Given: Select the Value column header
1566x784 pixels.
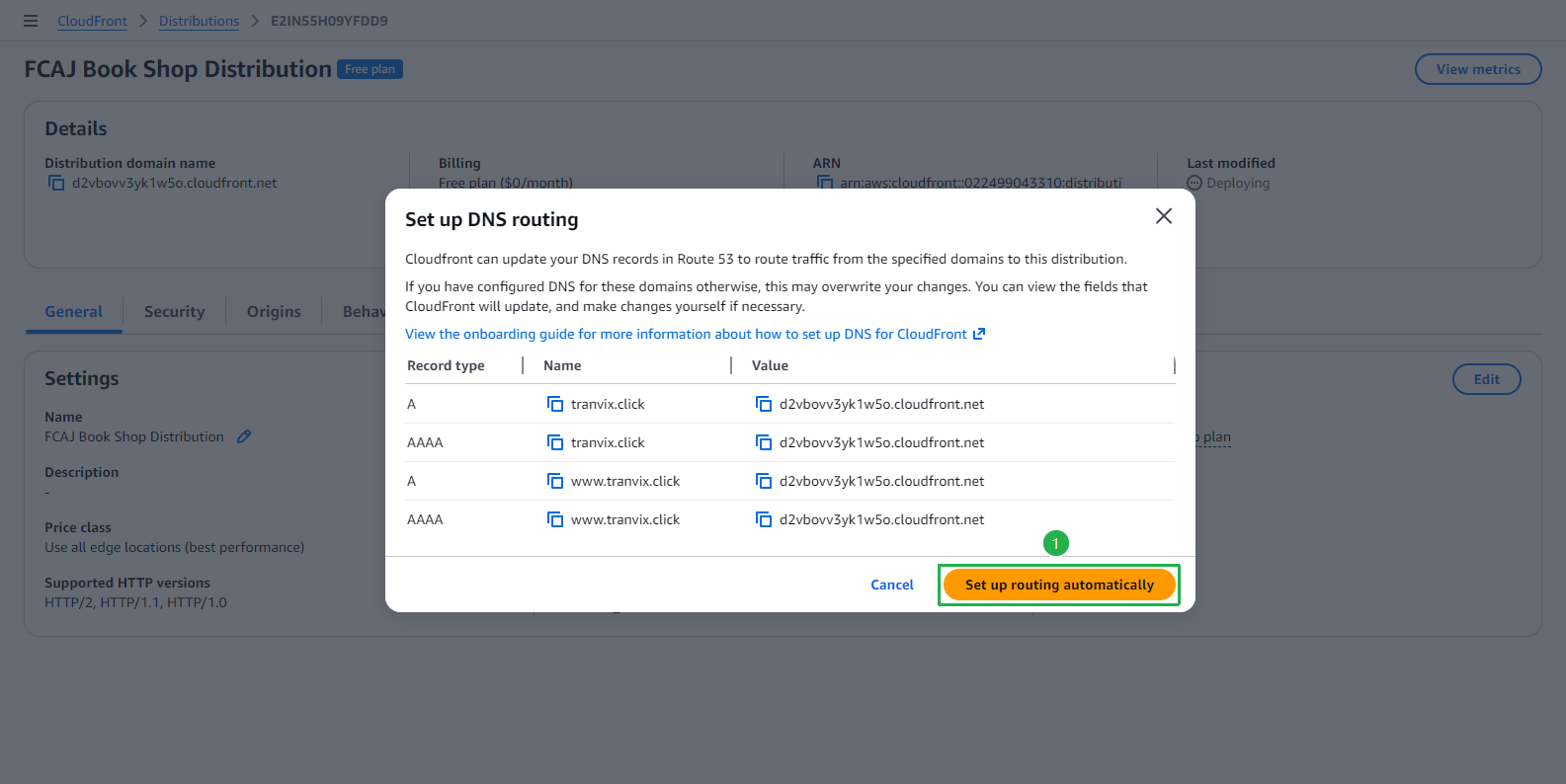Looking at the screenshot, I should 770,365.
